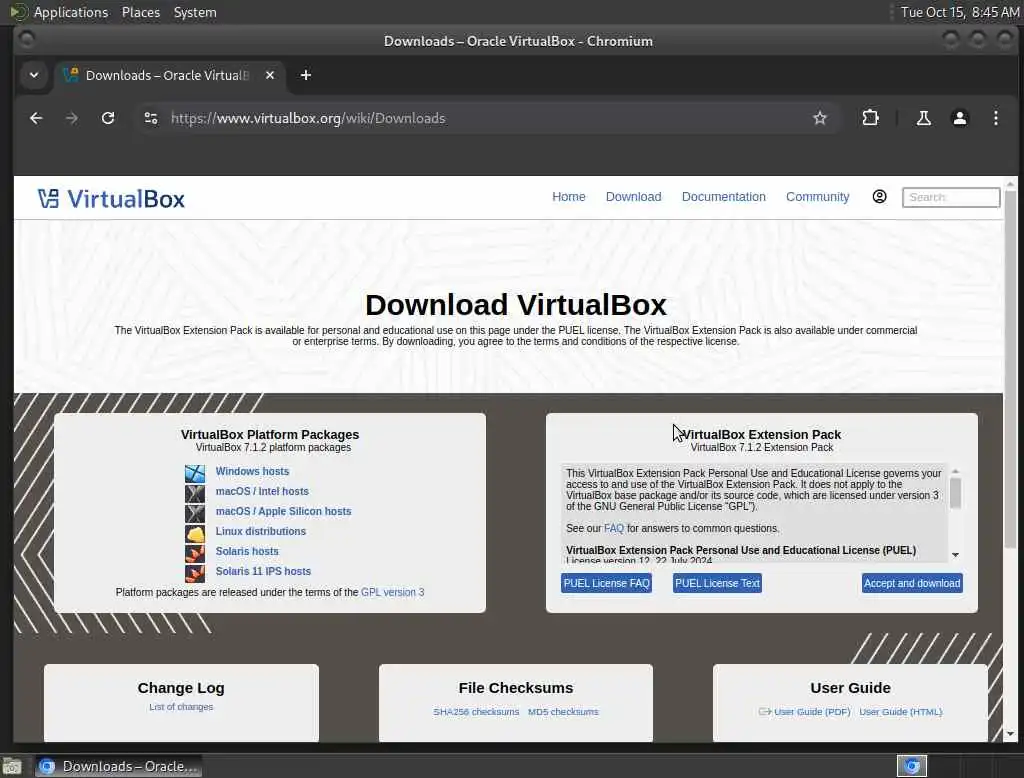Click the browser back arrow

(36, 118)
